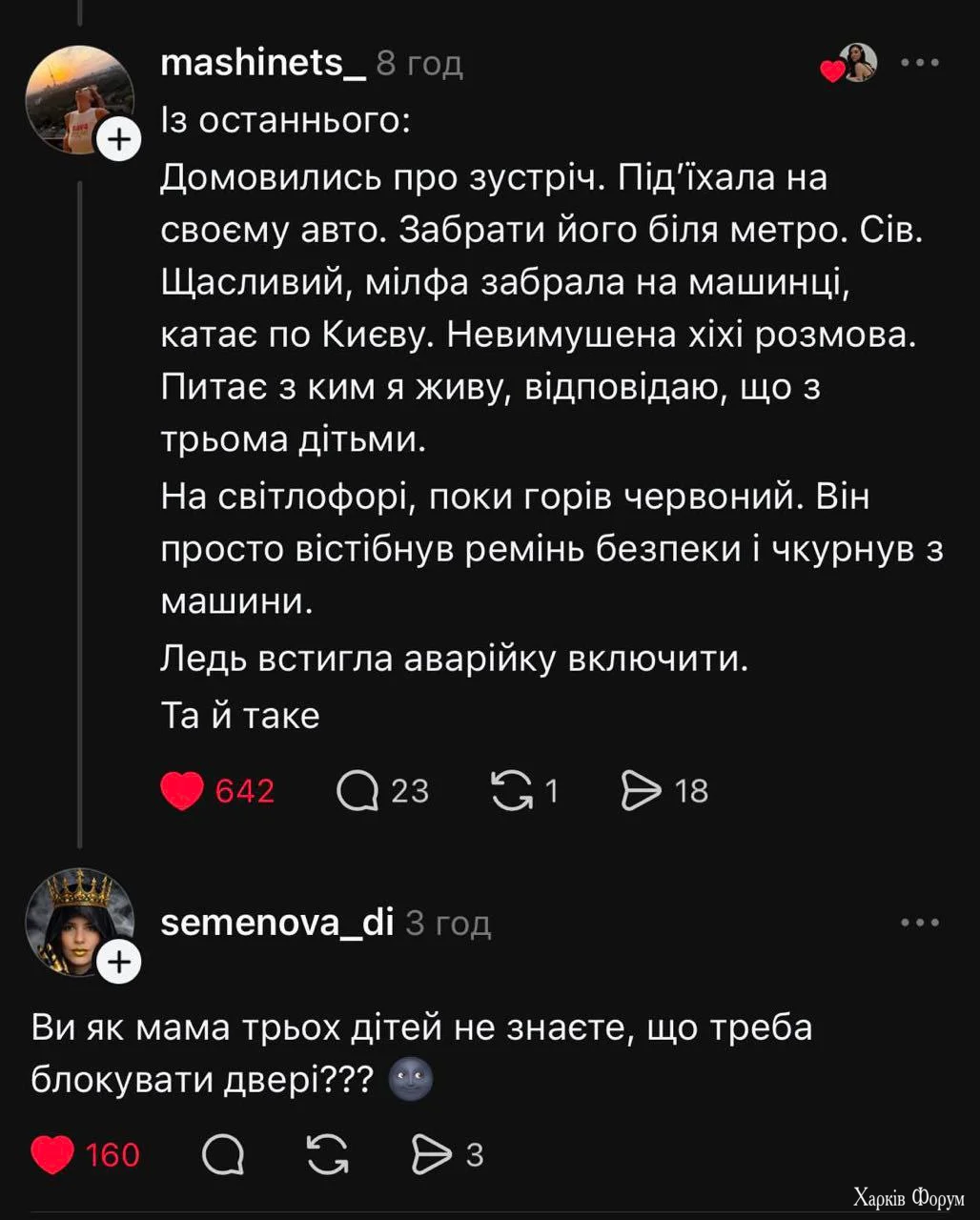Open the mashinets_ profile from username
Image resolution: width=980 pixels, height=1220 pixels.
tap(262, 64)
